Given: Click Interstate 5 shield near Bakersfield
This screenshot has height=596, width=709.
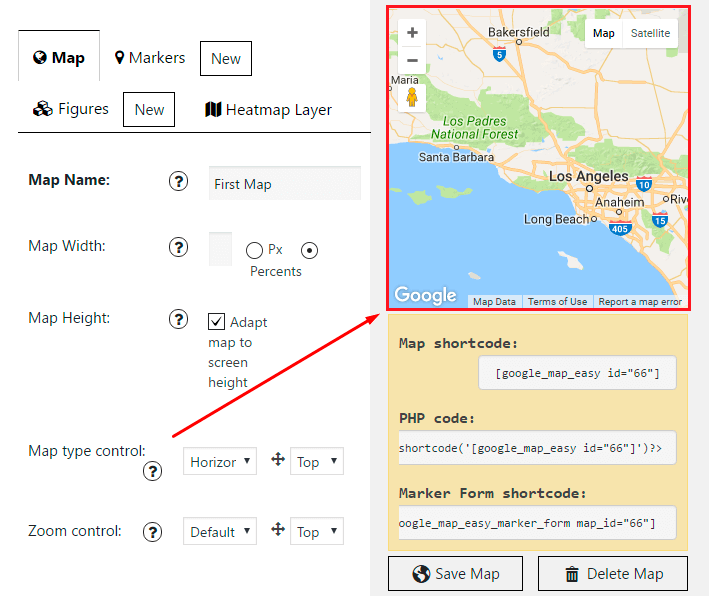Looking at the screenshot, I should point(499,55).
